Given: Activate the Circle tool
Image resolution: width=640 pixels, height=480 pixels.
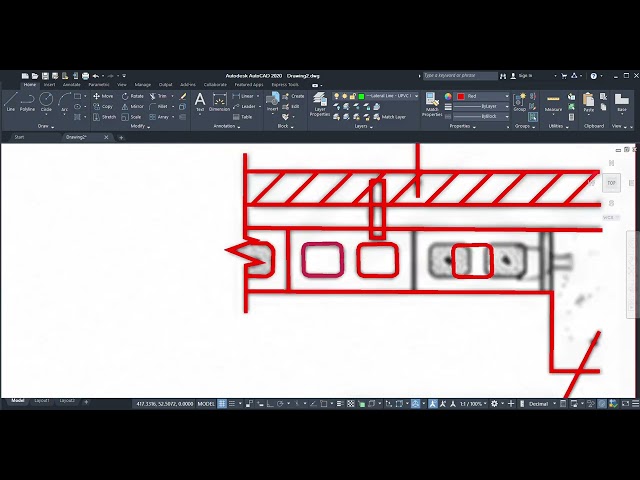Looking at the screenshot, I should pos(46,102).
